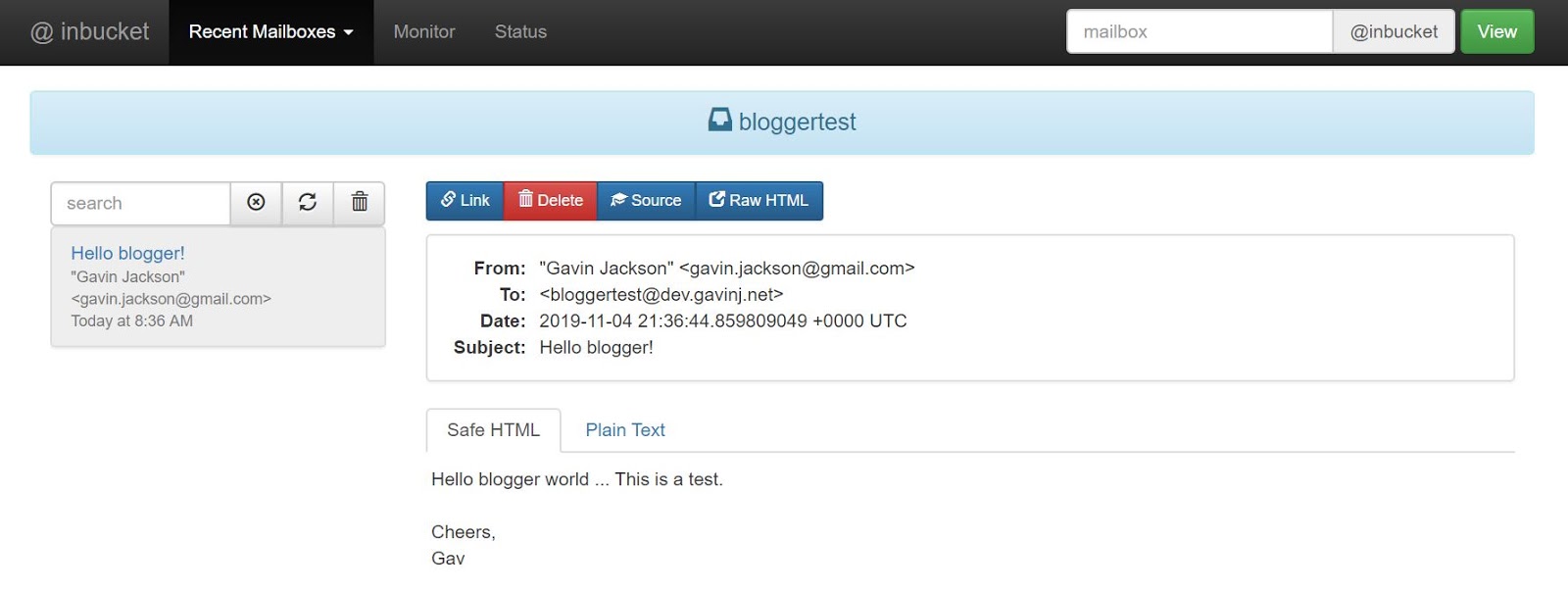Open the inbucket home logo

(x=90, y=31)
